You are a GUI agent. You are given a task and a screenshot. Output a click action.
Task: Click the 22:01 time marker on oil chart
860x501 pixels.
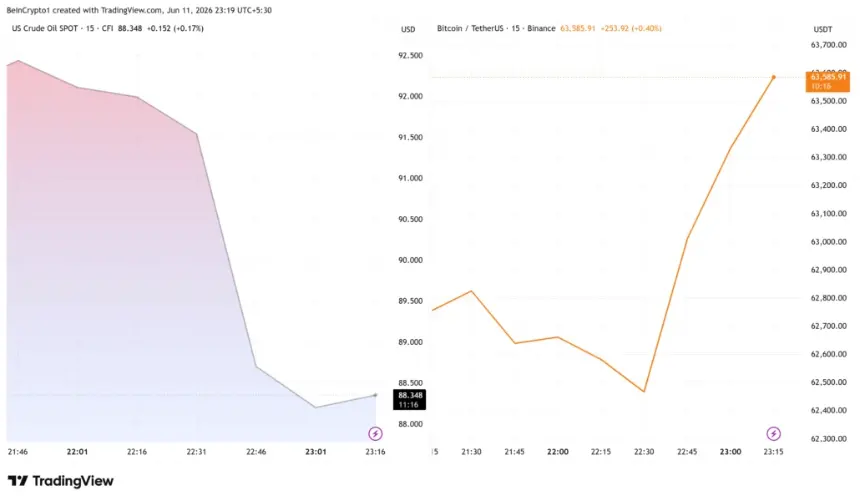tap(77, 452)
